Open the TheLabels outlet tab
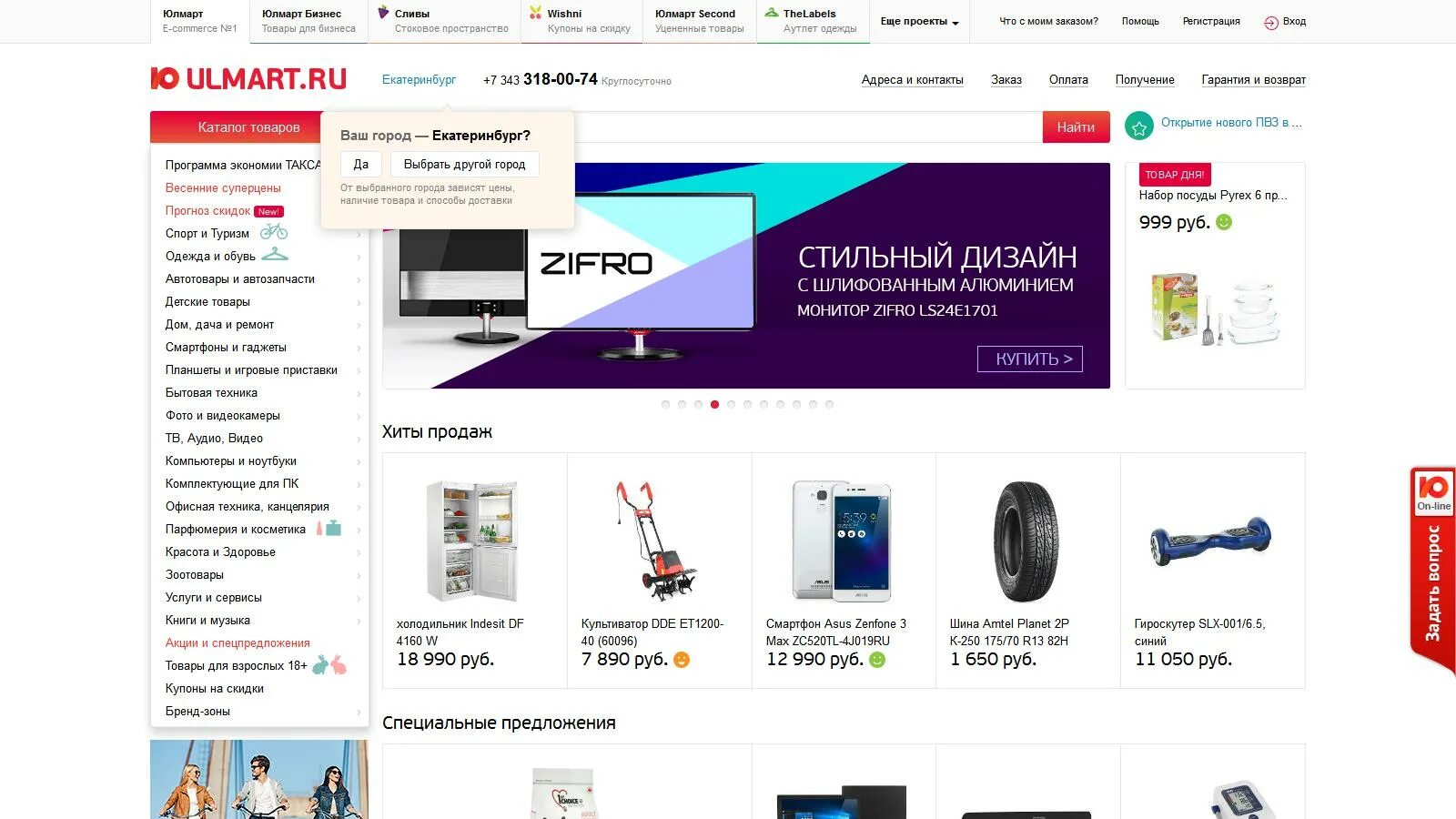The width and height of the screenshot is (1456, 819). pos(811,21)
